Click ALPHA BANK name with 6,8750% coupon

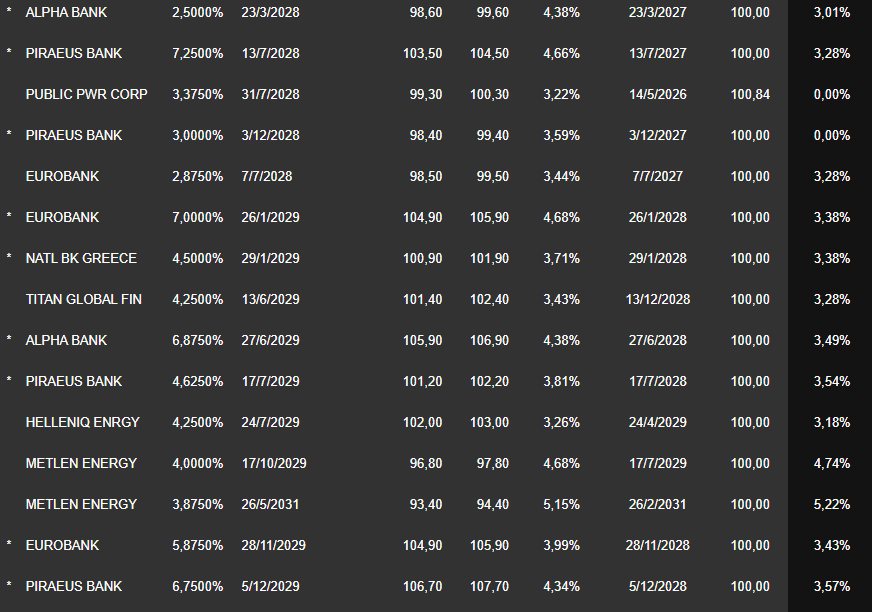tap(66, 340)
